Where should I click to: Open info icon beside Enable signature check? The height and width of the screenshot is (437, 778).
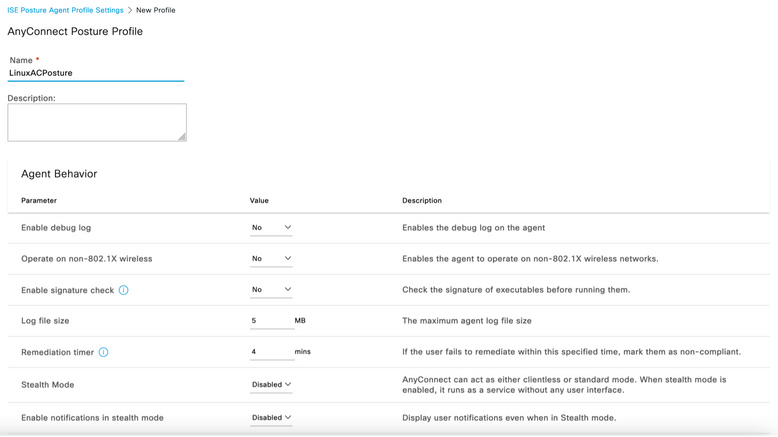(x=124, y=290)
